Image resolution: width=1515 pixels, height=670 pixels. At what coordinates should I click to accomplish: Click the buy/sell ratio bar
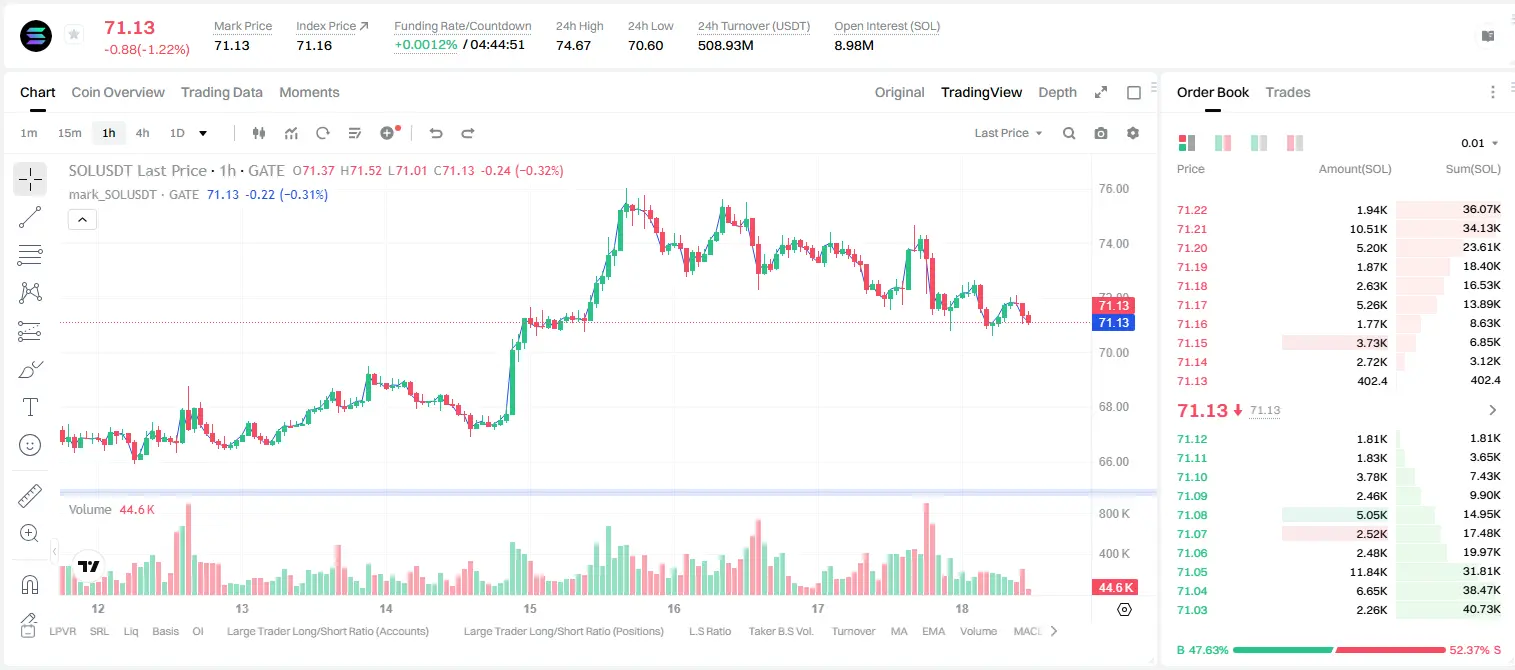click(x=1339, y=650)
